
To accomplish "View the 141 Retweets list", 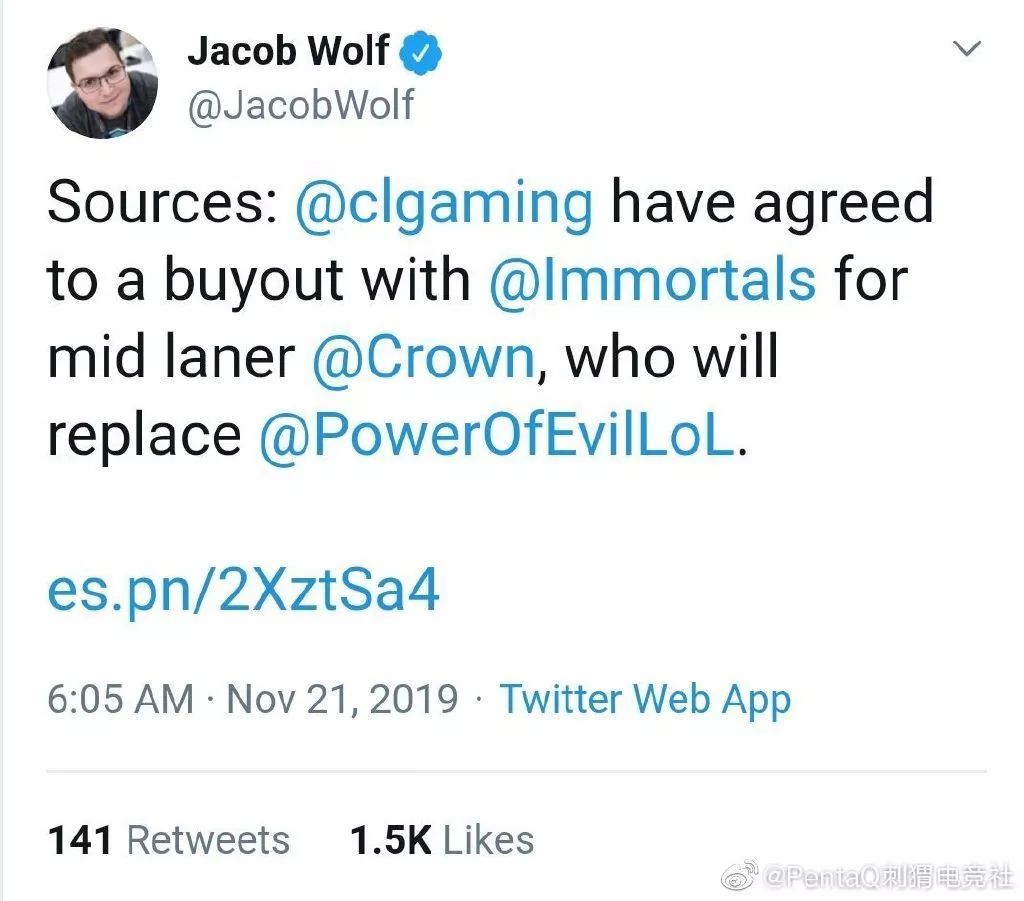I will point(168,840).
